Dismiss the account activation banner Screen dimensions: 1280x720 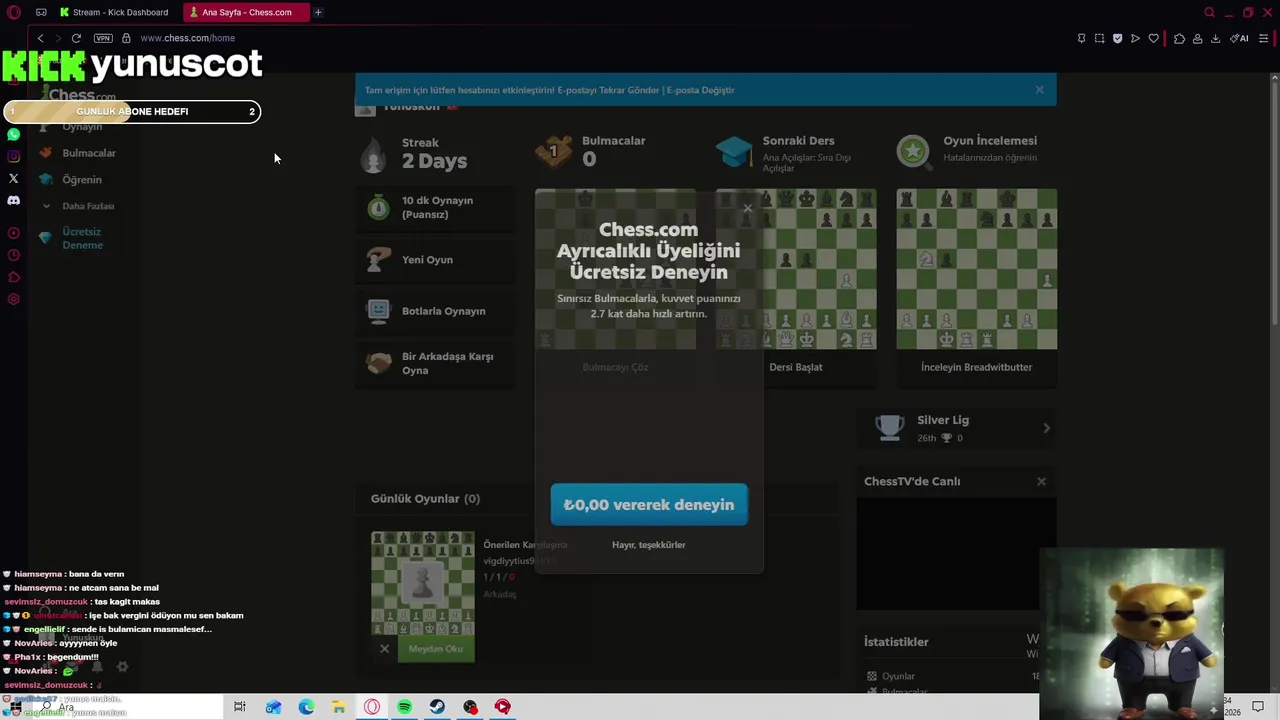coord(1039,90)
